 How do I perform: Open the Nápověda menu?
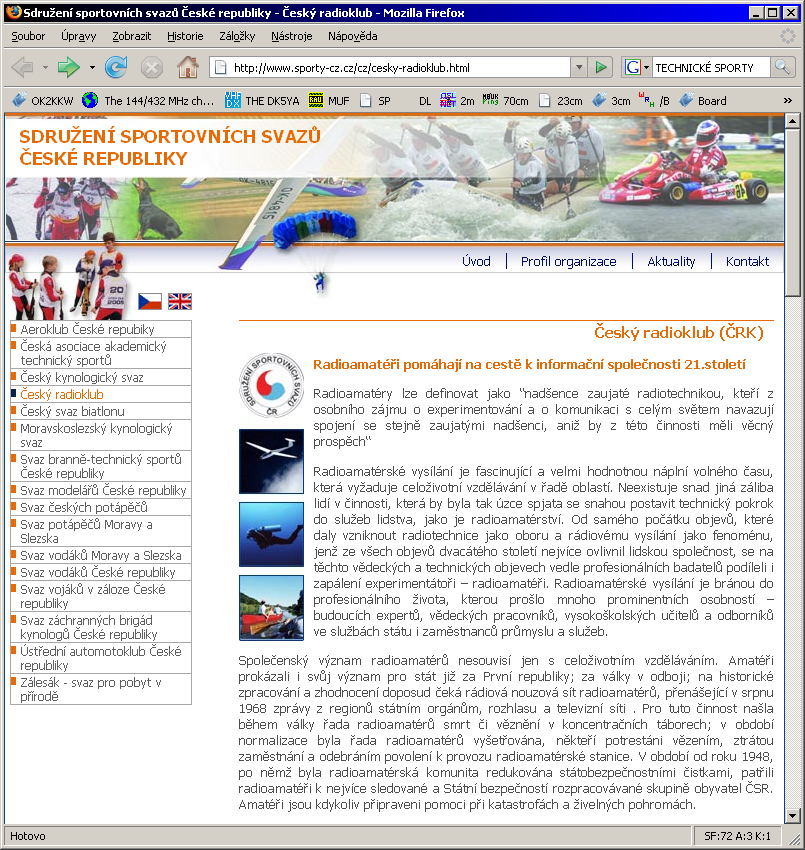(352, 36)
